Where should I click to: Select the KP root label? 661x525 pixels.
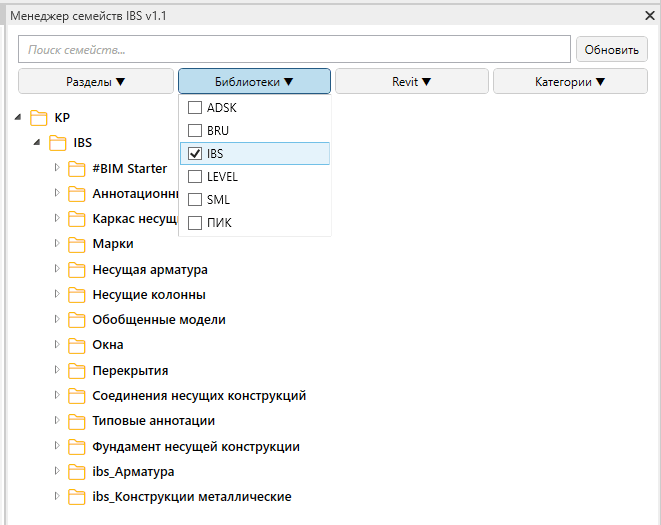point(62,118)
